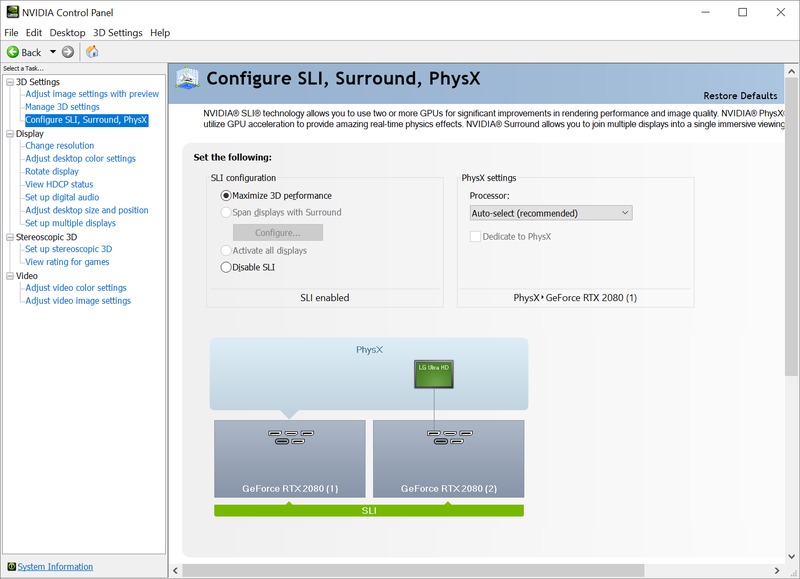Select the GeForce RTX 2080 (2) GPU graphic
Viewport: 800px width, 579px height.
pyautogui.click(x=448, y=458)
